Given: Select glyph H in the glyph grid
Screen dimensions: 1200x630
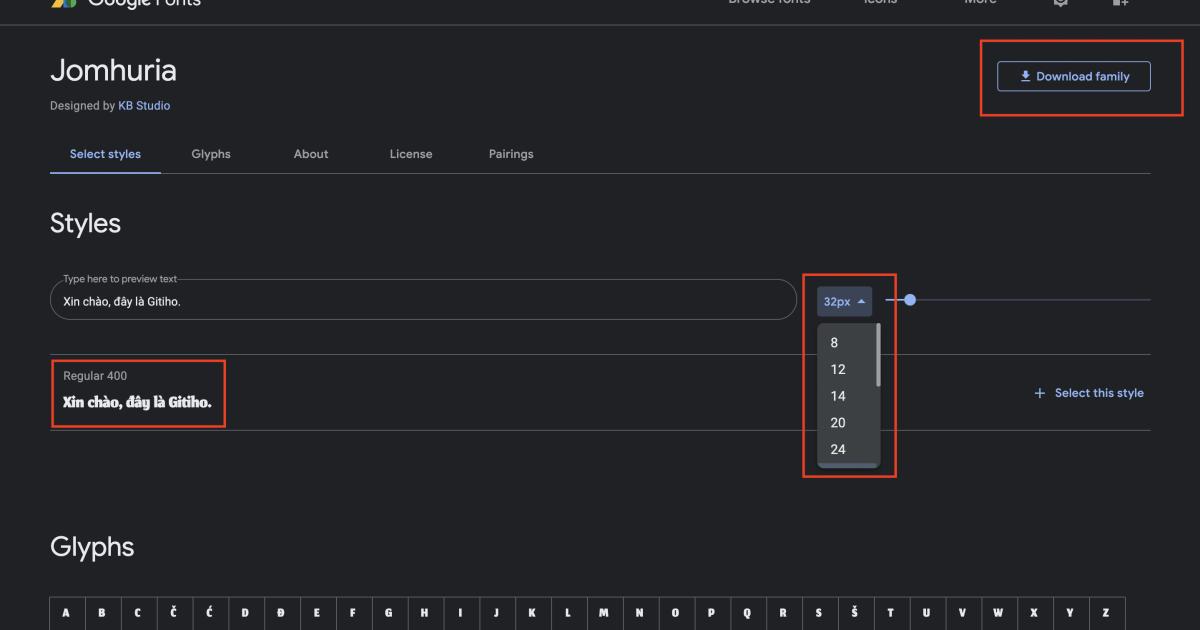Looking at the screenshot, I should [425, 613].
